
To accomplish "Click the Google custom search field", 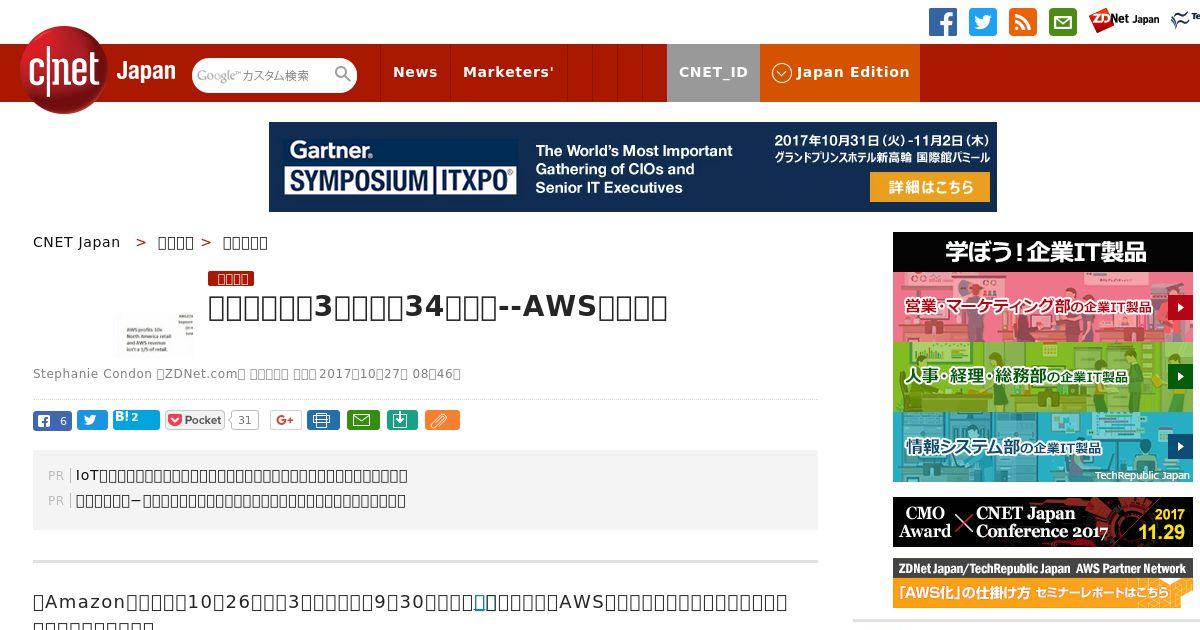I will pos(263,75).
